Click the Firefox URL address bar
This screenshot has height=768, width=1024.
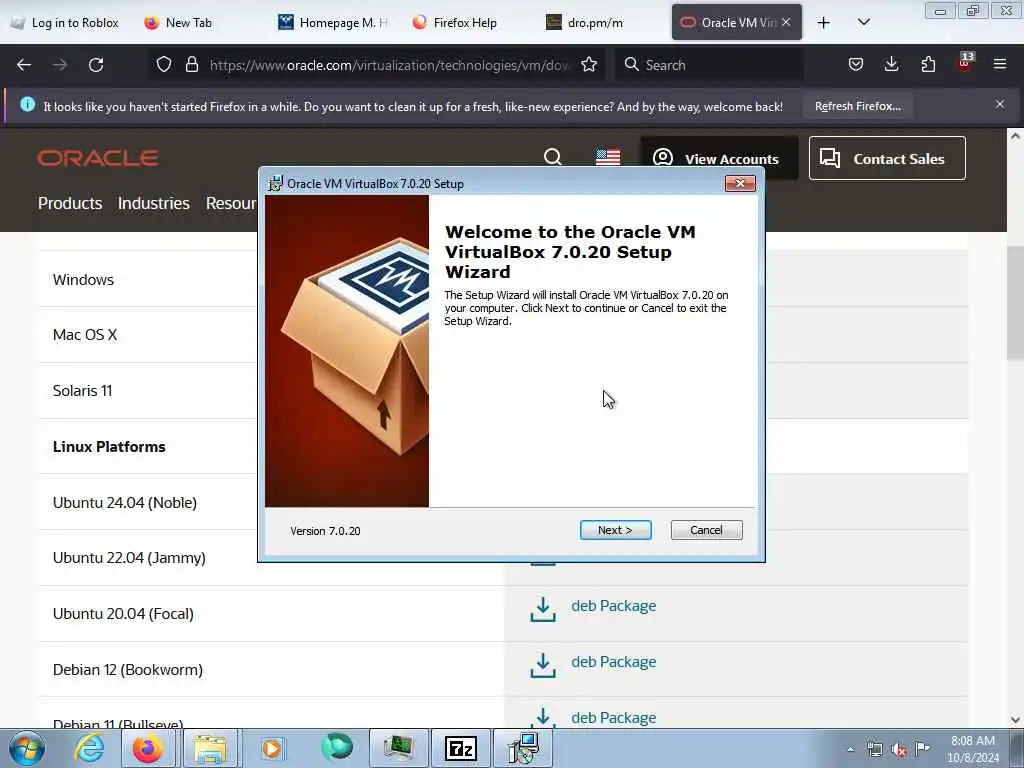click(390, 65)
